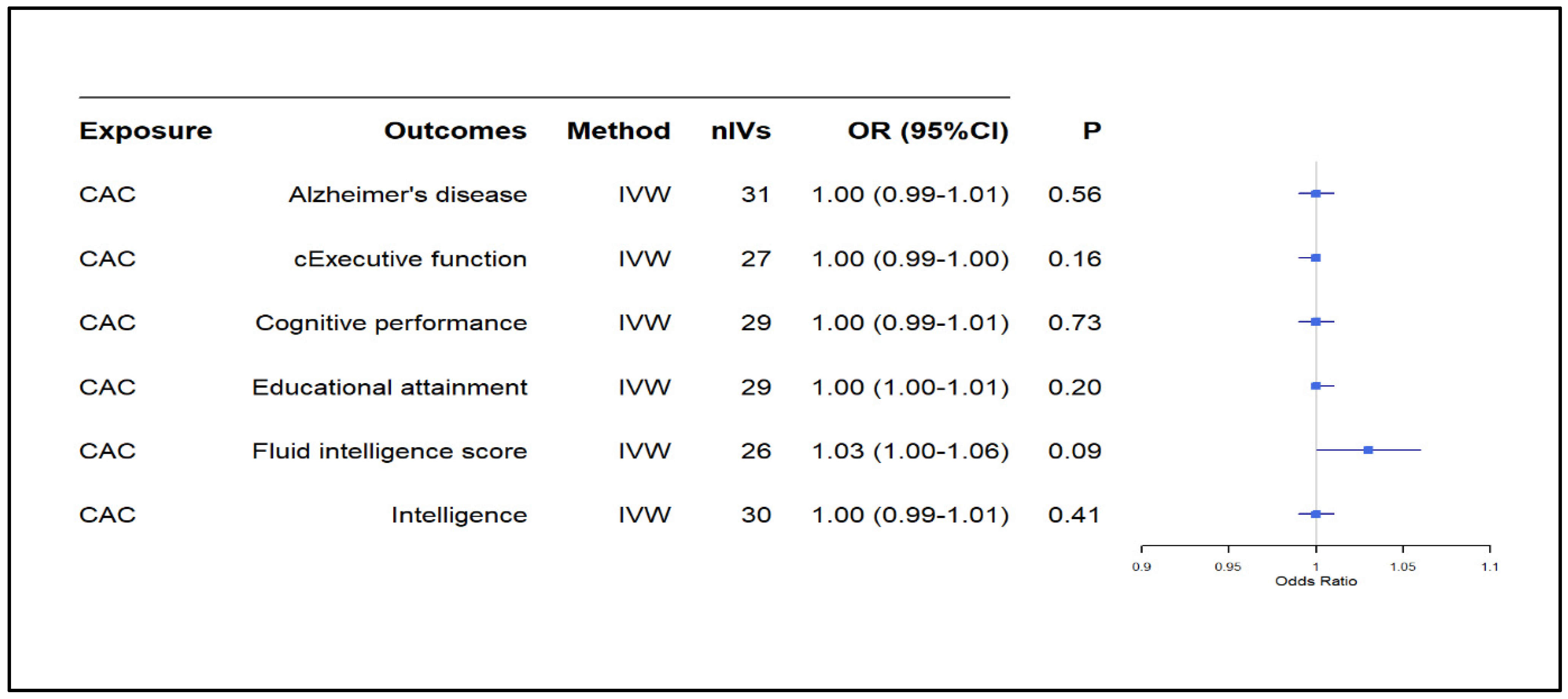
Task: Click the Cognitive performance blue marker
Action: (x=1315, y=322)
